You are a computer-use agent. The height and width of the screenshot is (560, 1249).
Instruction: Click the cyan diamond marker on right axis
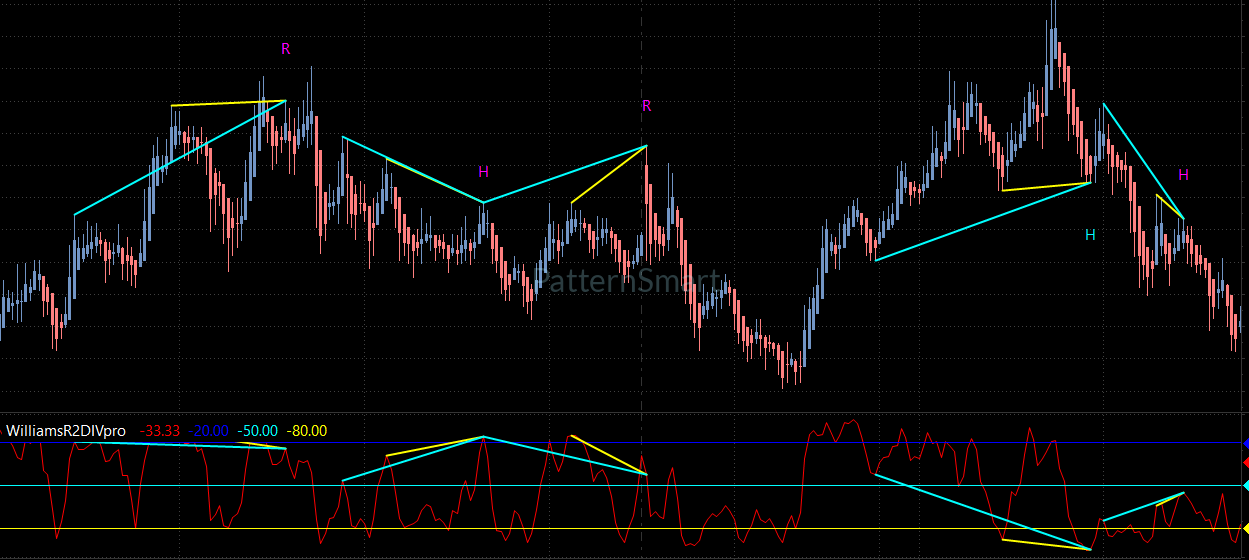point(1245,485)
